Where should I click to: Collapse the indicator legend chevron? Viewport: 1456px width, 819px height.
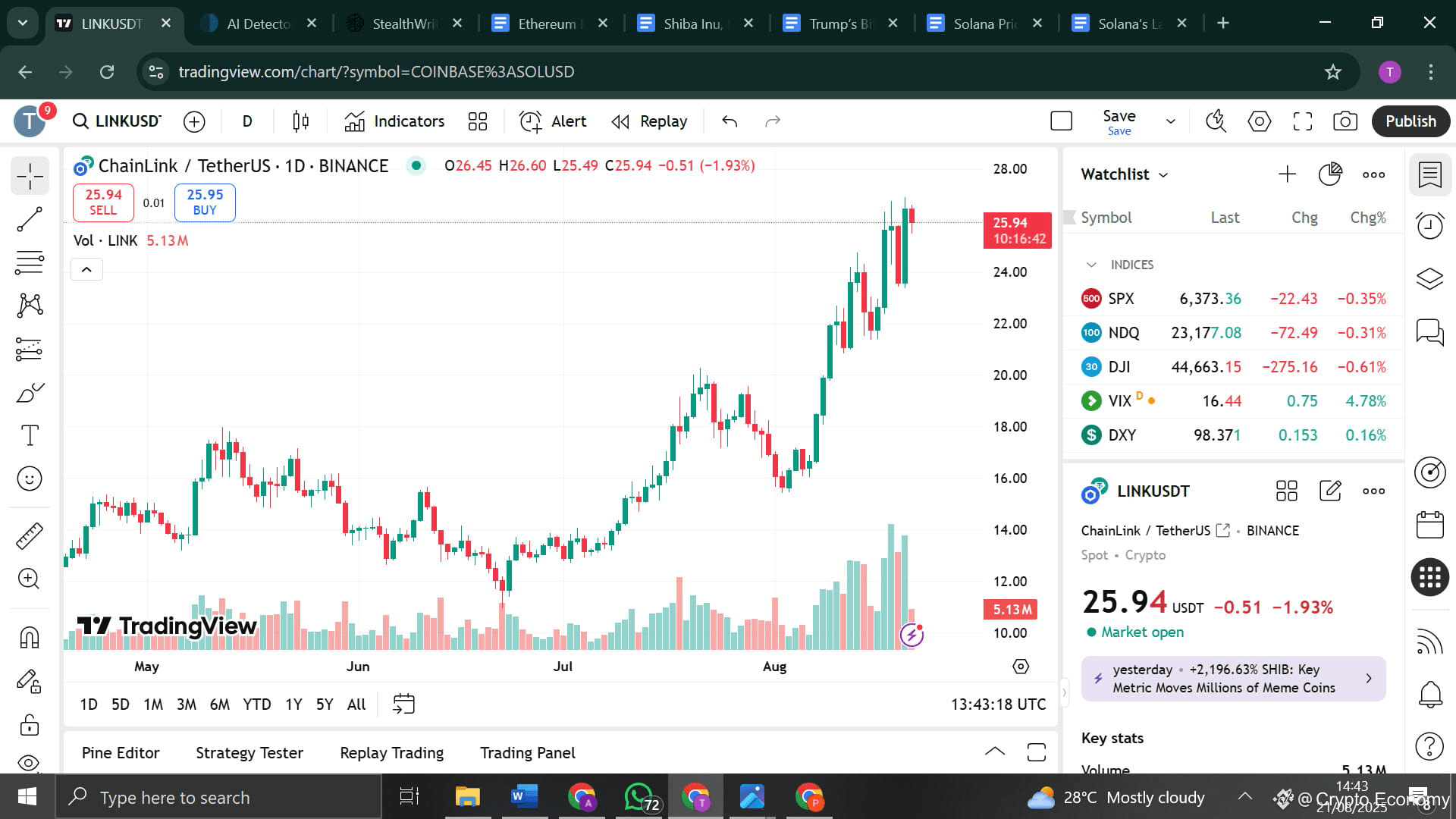86,269
